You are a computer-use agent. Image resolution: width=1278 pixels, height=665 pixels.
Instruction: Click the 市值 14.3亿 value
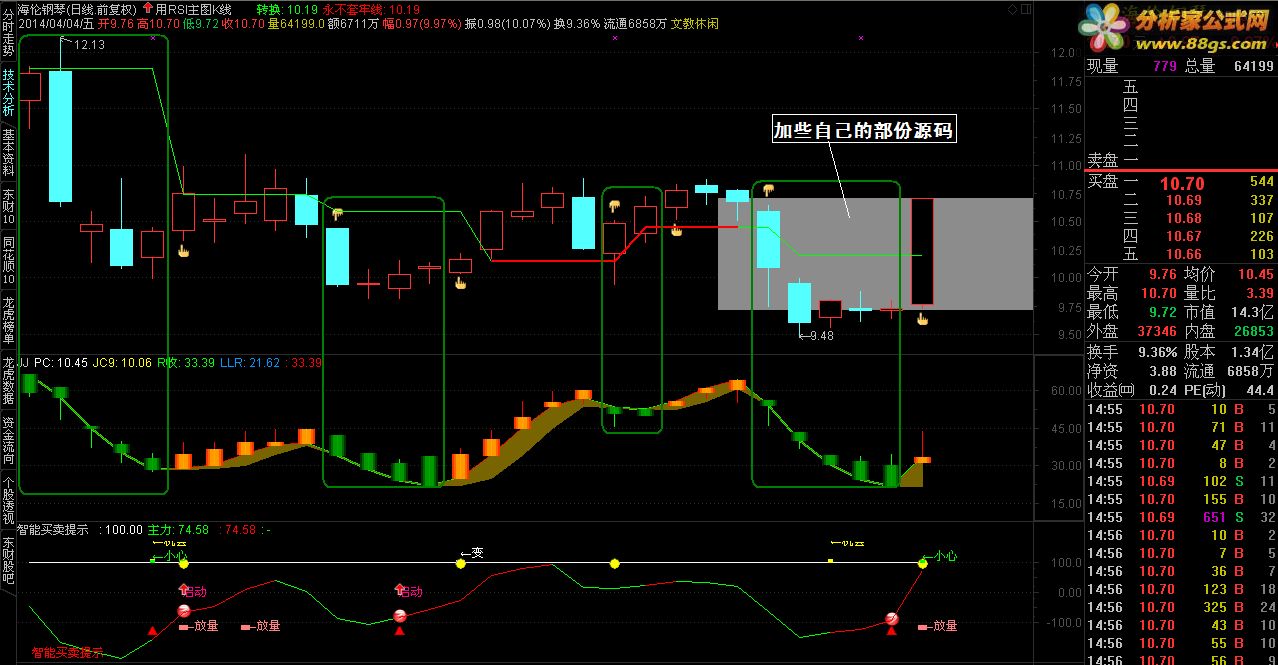[x=1254, y=312]
